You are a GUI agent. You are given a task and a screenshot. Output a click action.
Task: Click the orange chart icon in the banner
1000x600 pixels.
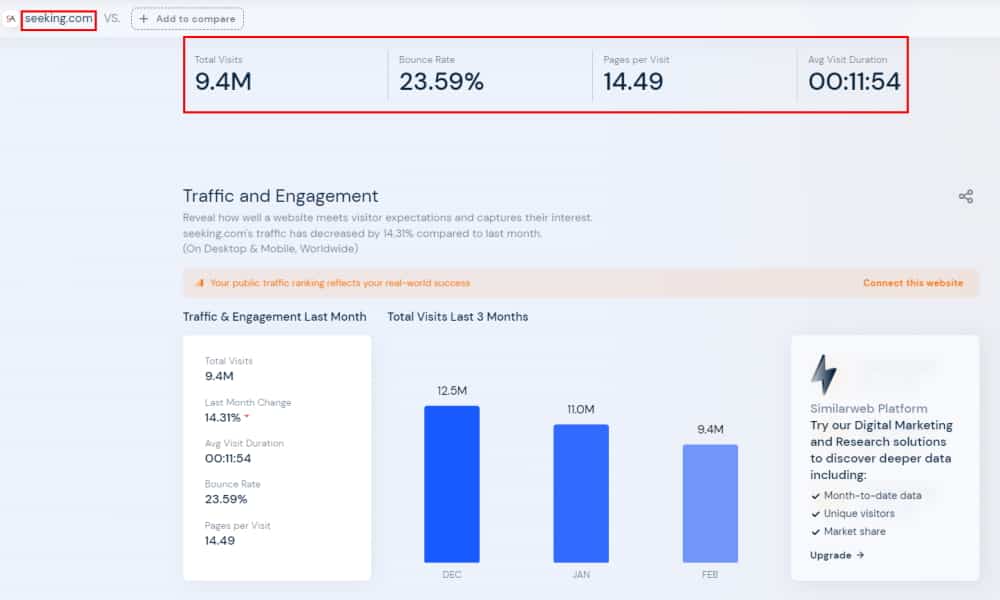point(200,283)
